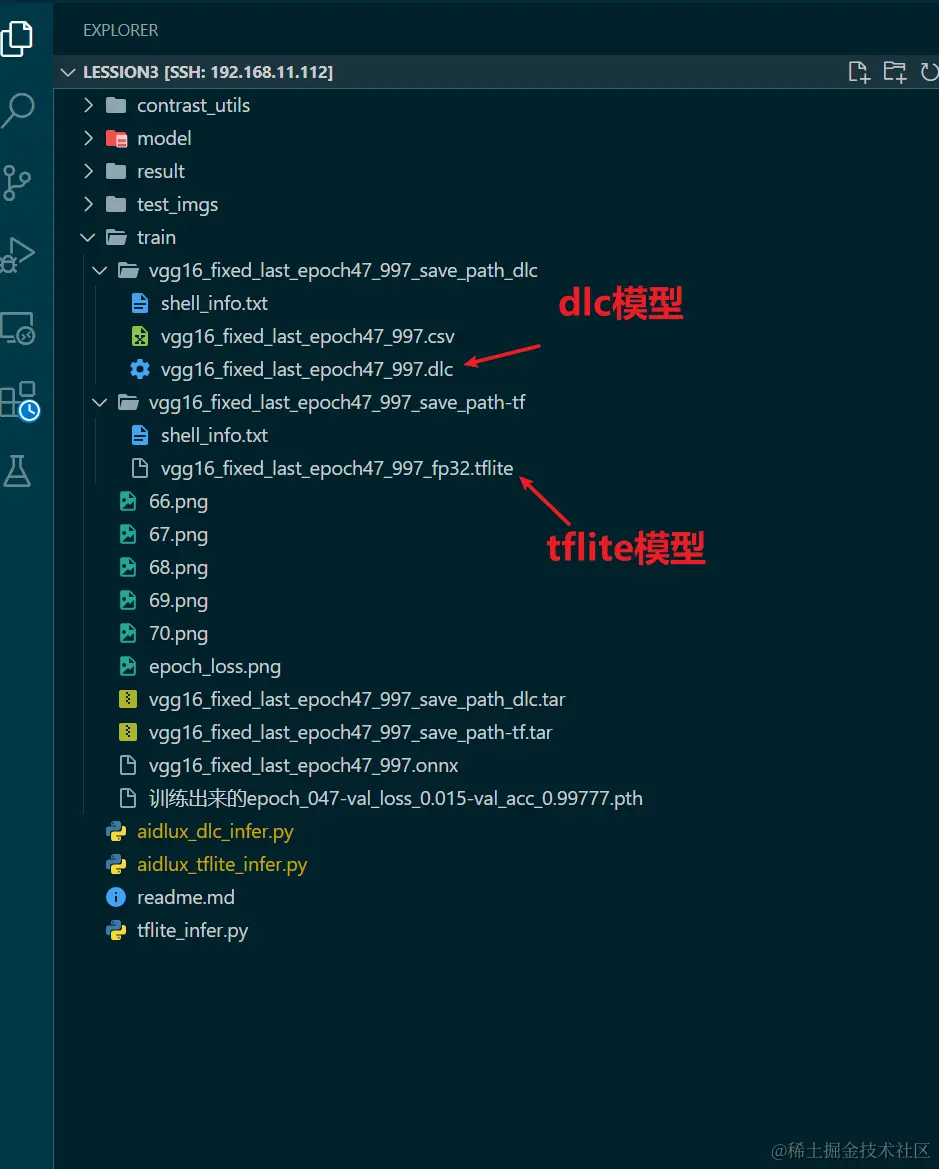Click the info icon of readme.md

[116, 897]
